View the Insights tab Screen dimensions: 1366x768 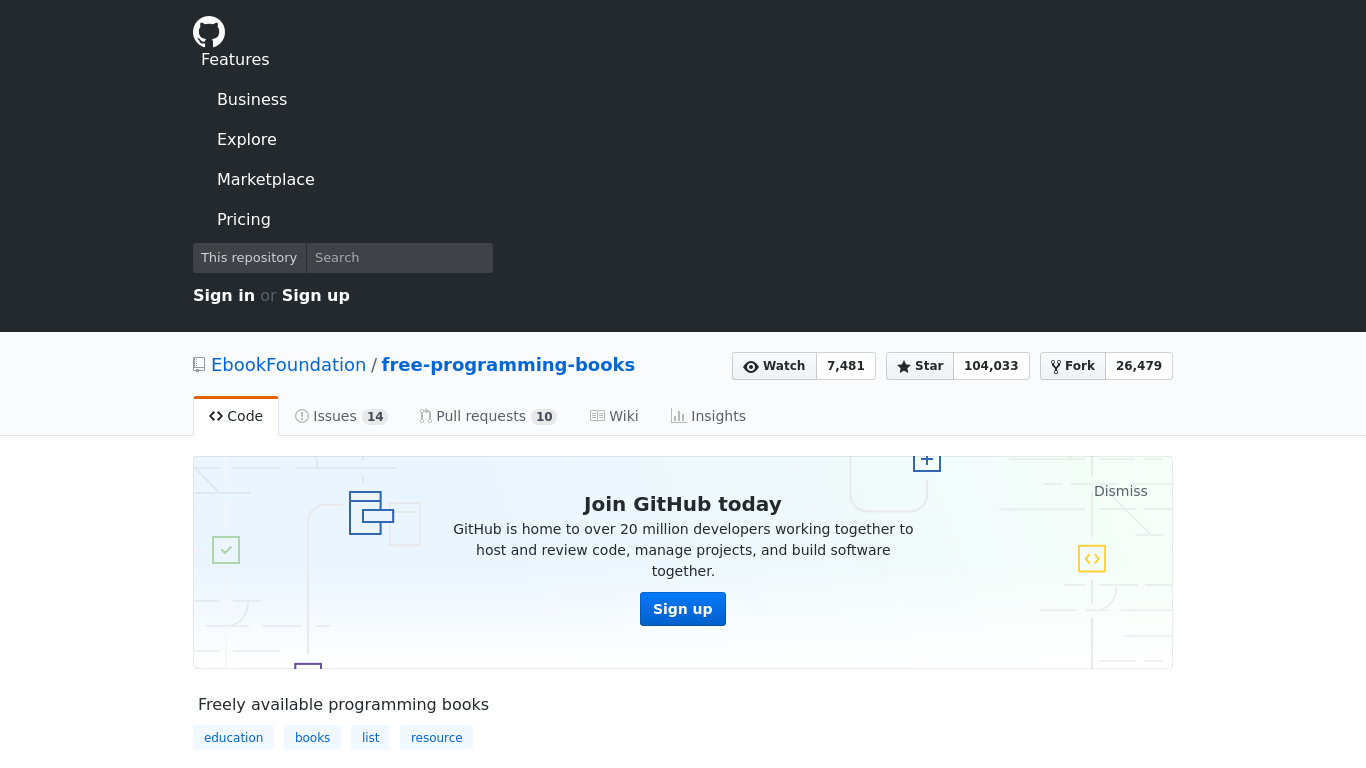(x=708, y=416)
